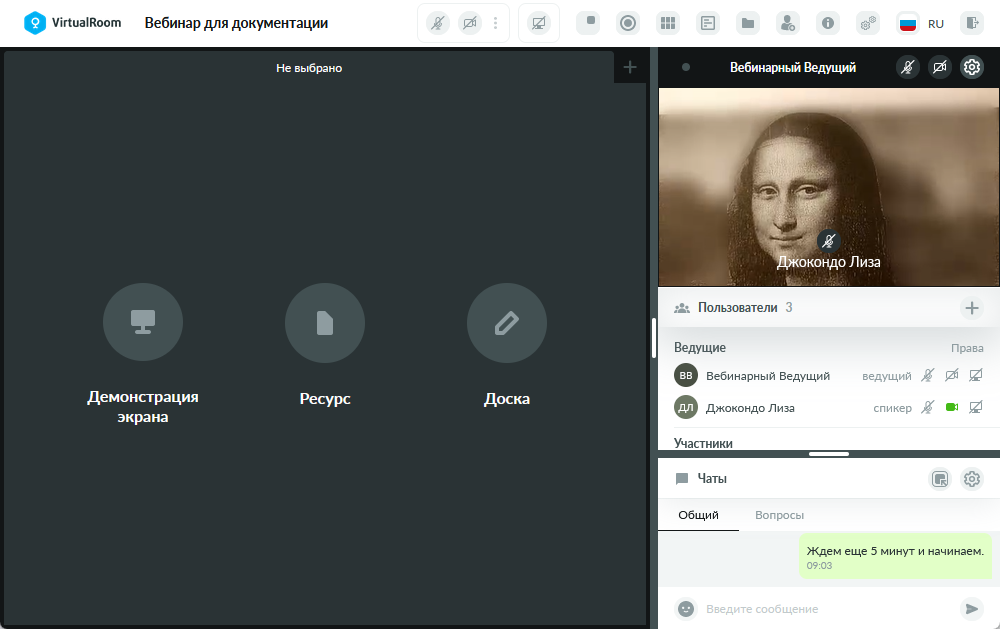Click the VirtualRoom logo

point(72,23)
